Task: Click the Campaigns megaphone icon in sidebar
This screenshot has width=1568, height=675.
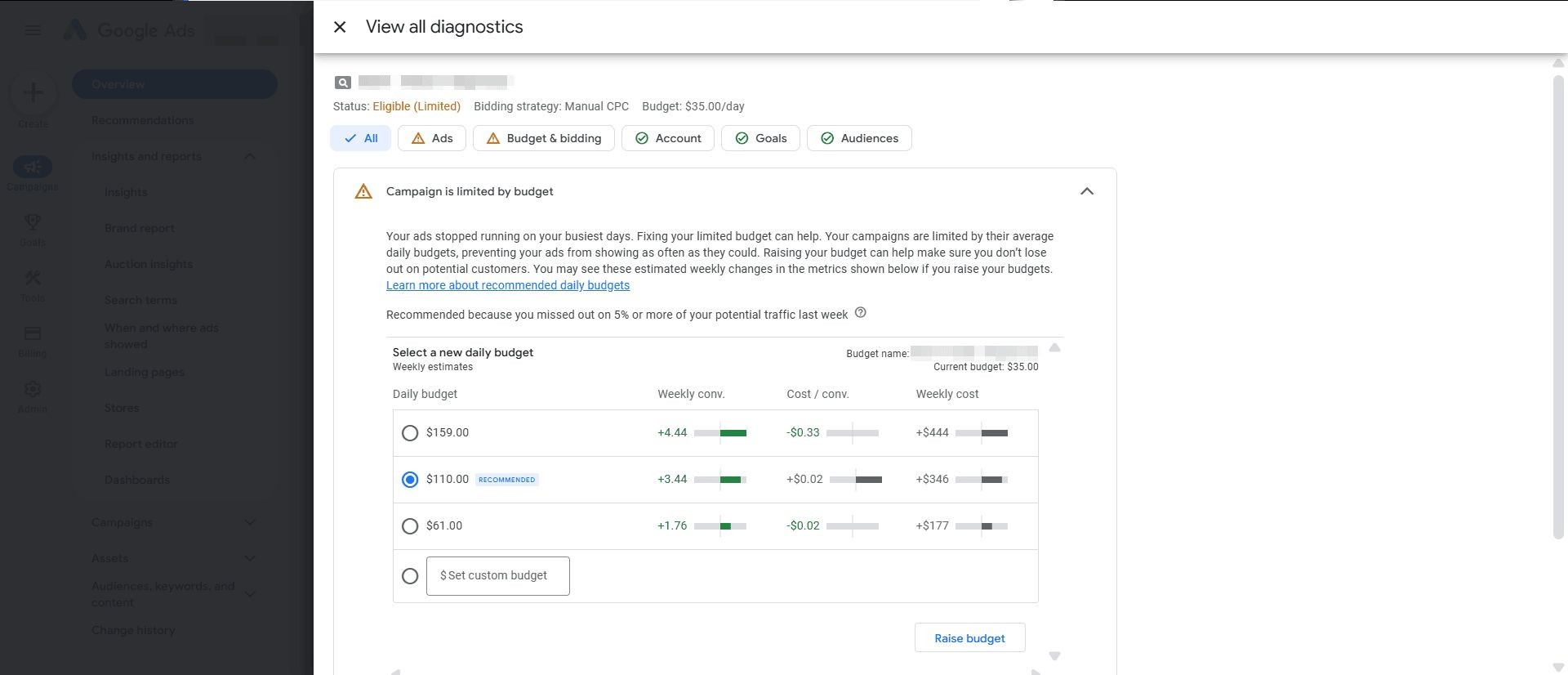Action: 33,168
